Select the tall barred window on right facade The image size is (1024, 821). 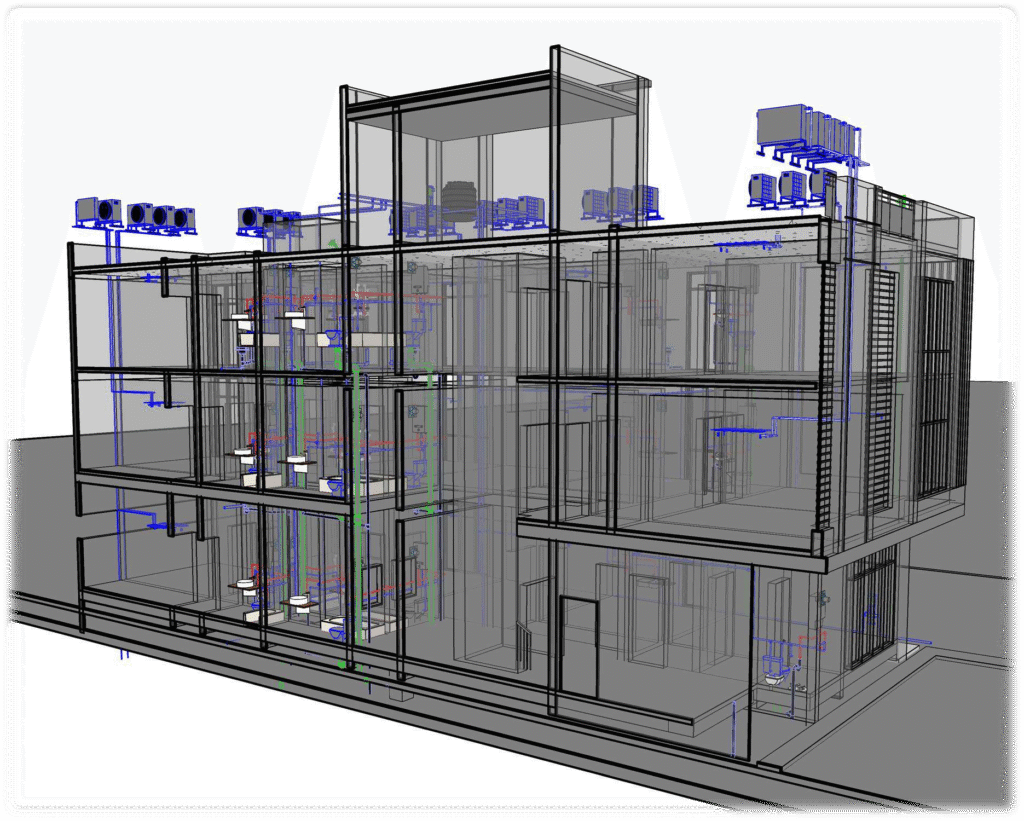pyautogui.click(x=935, y=385)
